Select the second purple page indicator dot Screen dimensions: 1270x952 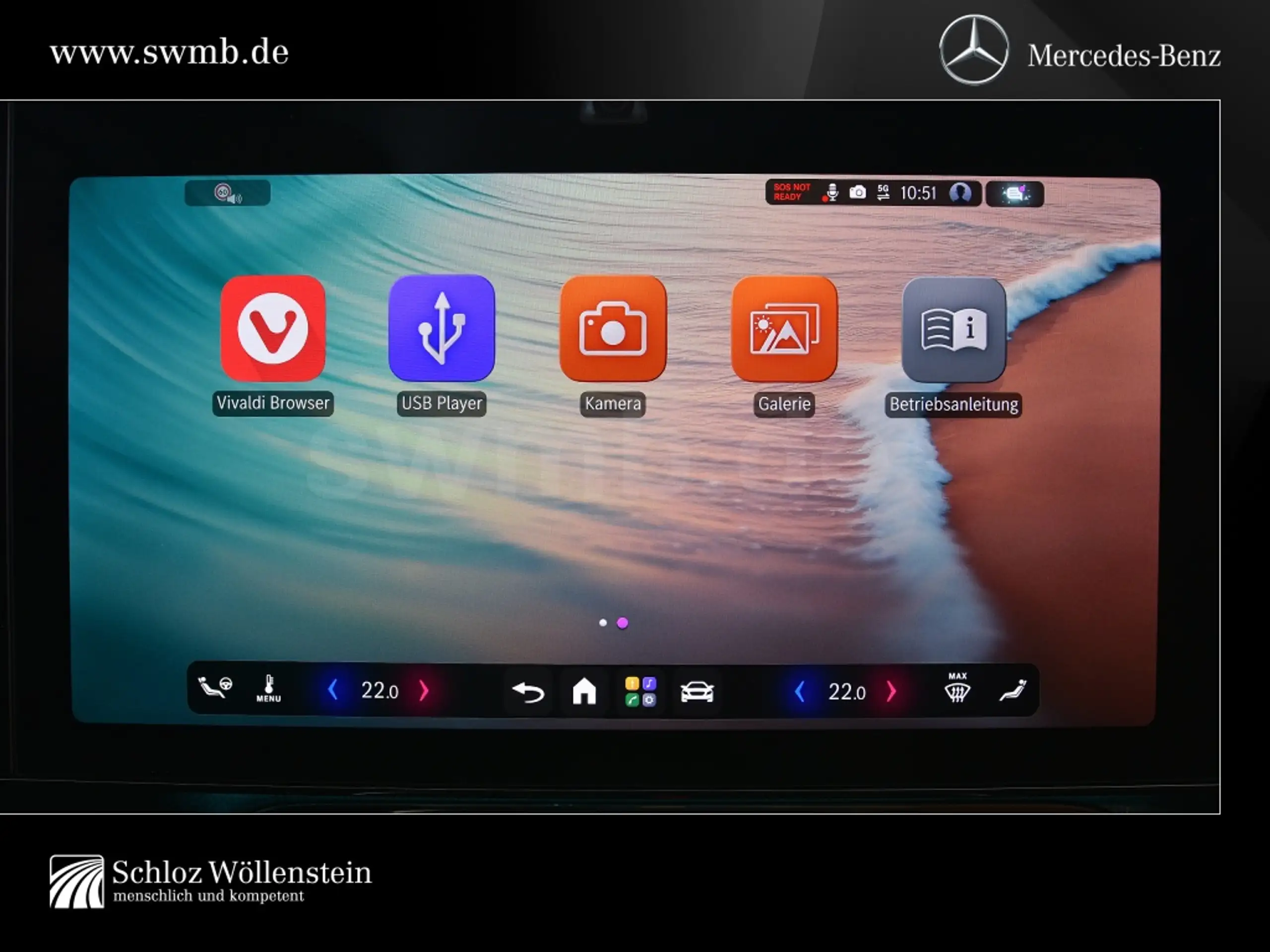(x=623, y=623)
